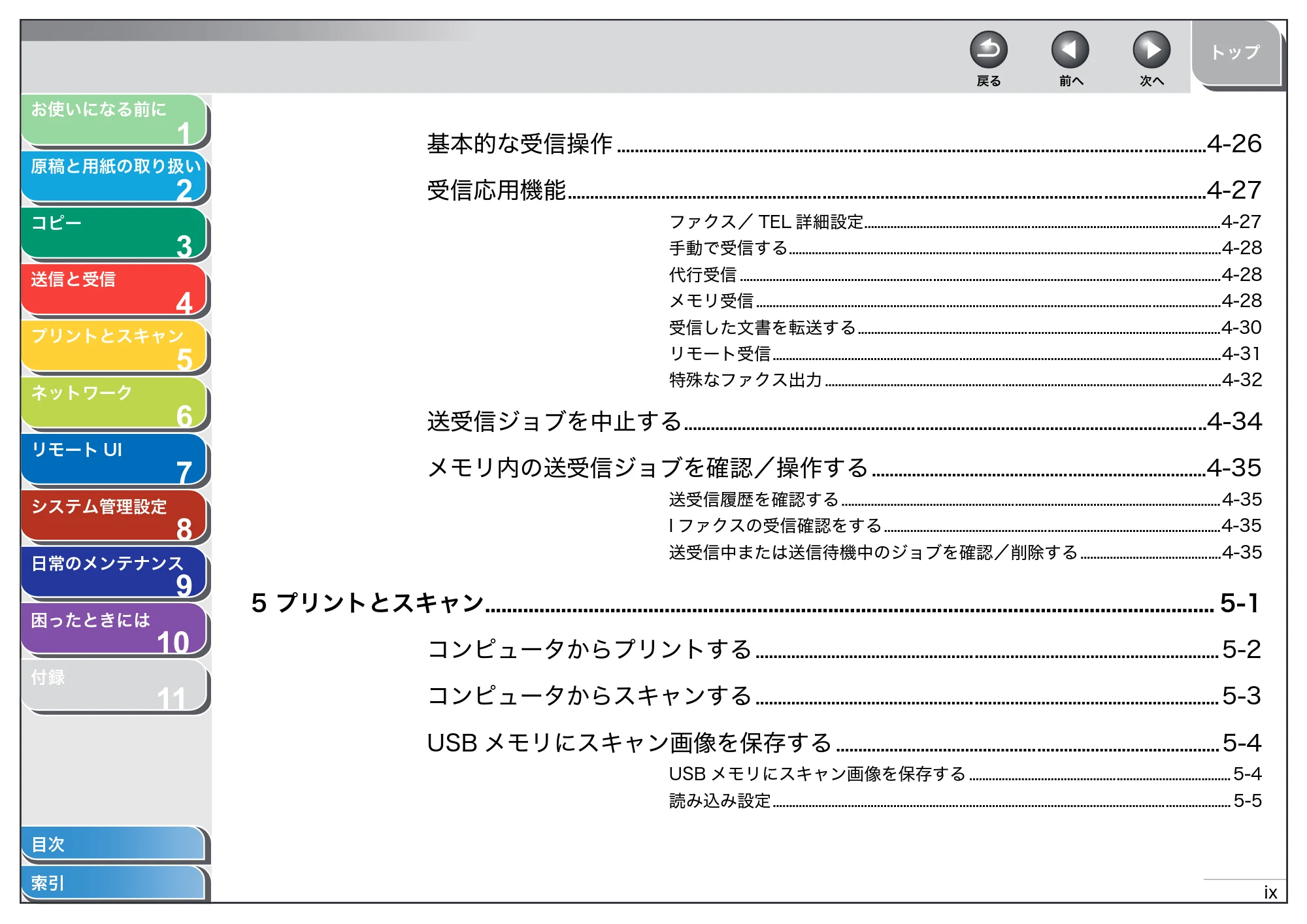Select chapter 1 お使いになる前に tab
Screen dimensions: 1307x924
[114, 120]
